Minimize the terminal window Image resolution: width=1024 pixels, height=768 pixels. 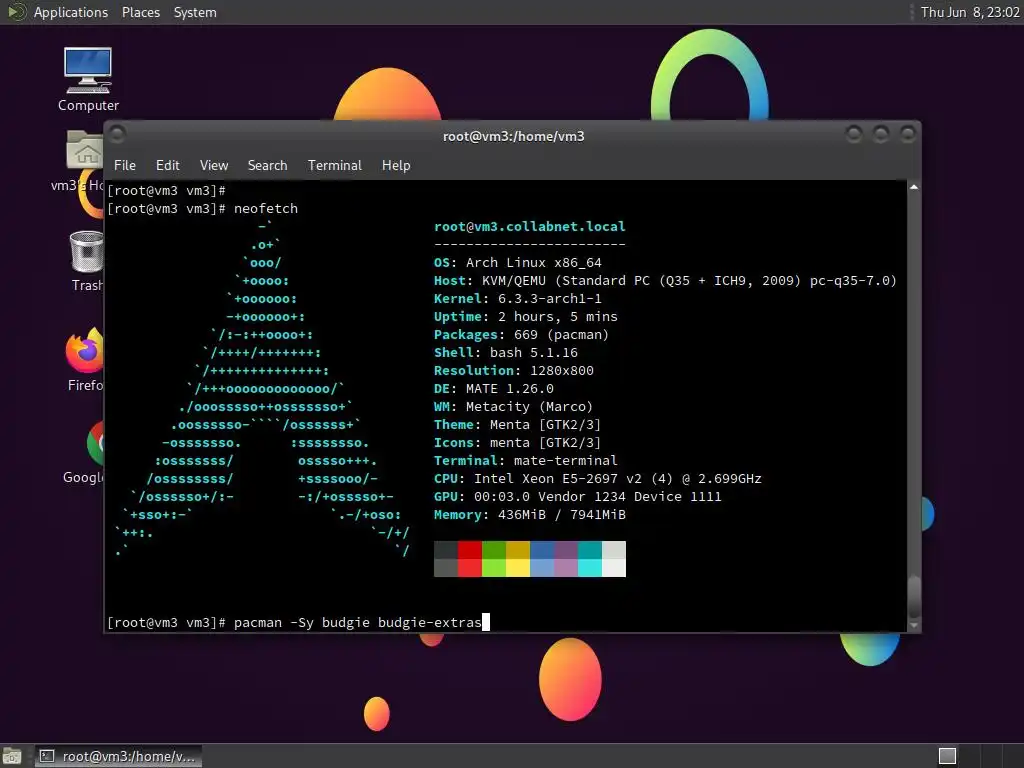click(854, 135)
